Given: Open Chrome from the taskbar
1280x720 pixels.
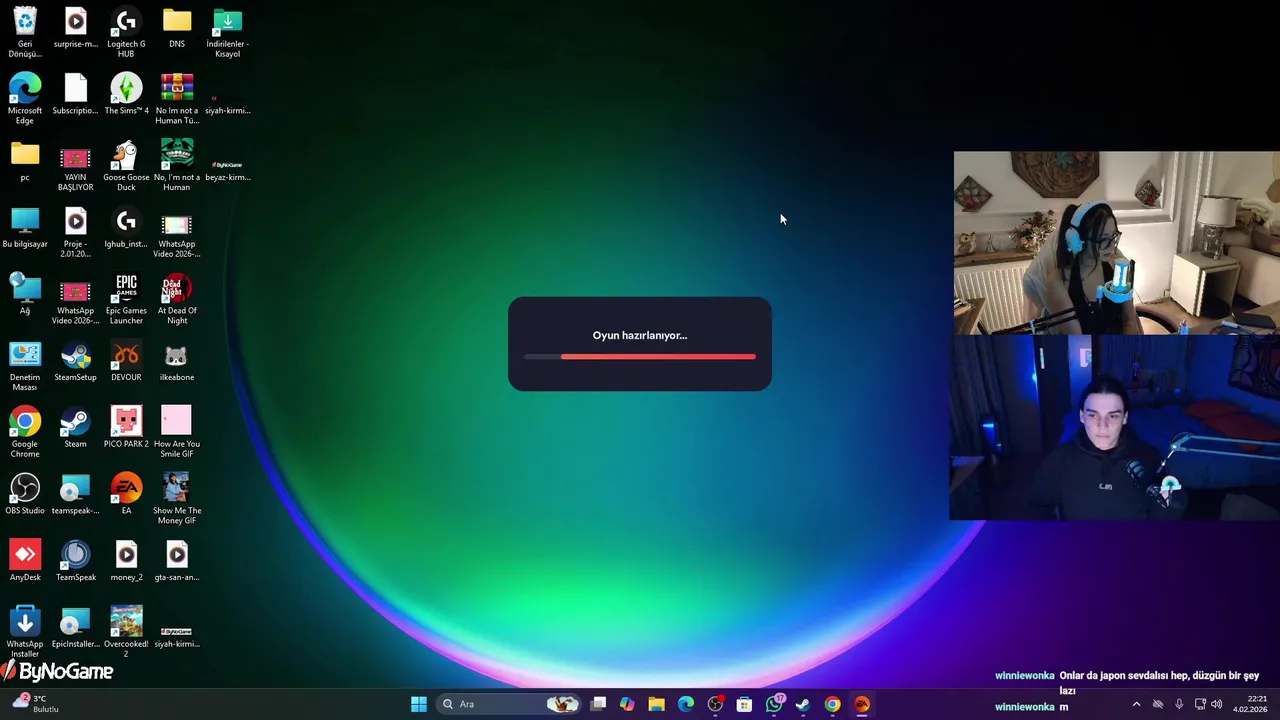Looking at the screenshot, I should (832, 704).
